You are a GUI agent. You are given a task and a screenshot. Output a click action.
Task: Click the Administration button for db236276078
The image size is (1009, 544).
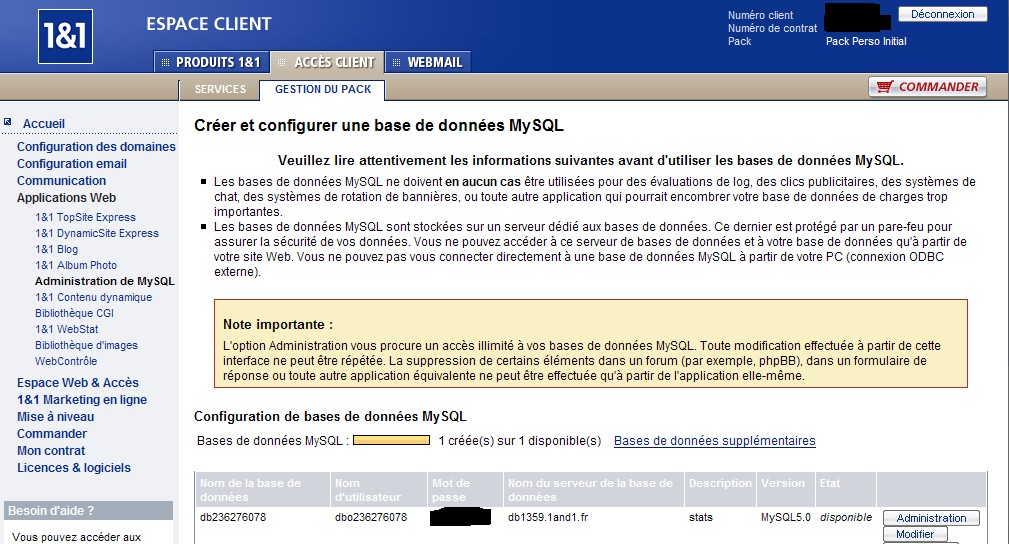(931, 518)
